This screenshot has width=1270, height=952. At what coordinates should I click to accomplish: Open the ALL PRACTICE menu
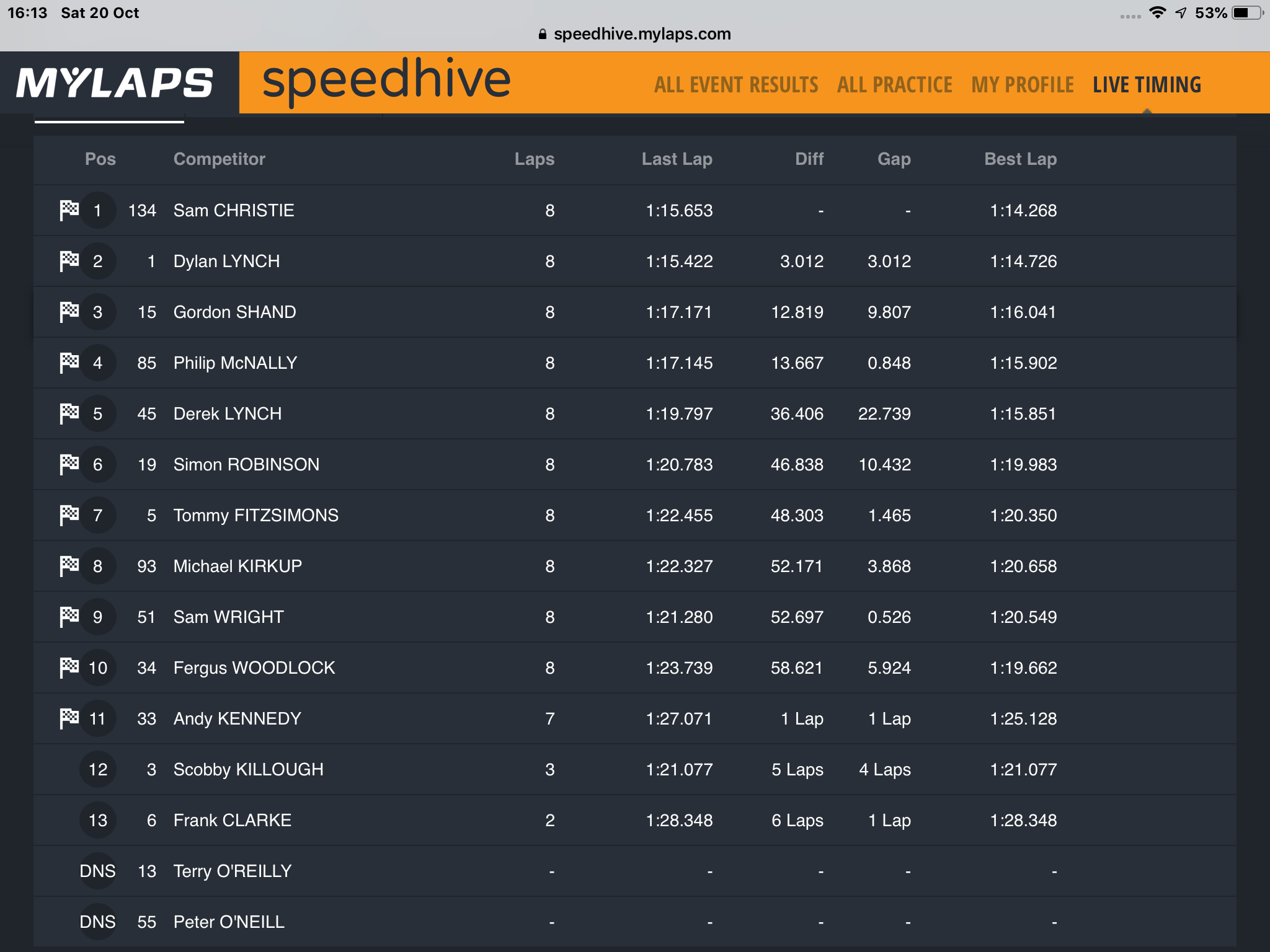(x=894, y=85)
